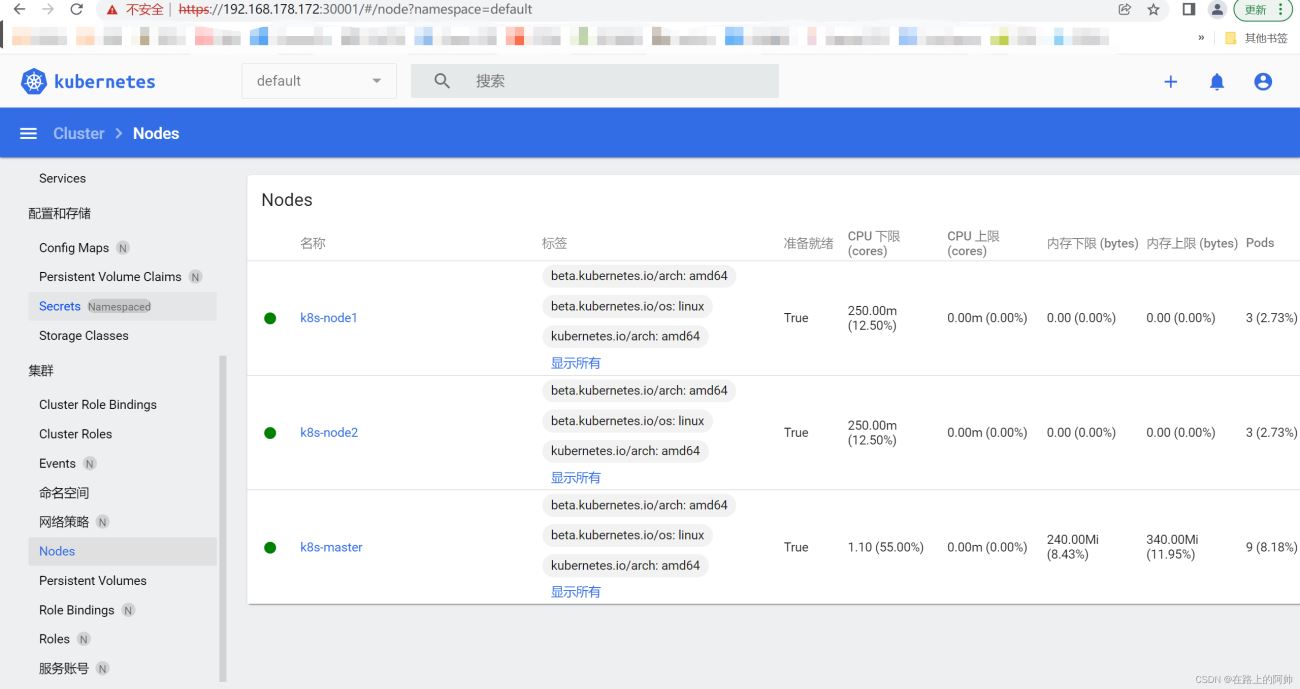Click the search magnifier icon
The height and width of the screenshot is (689, 1300).
point(442,81)
